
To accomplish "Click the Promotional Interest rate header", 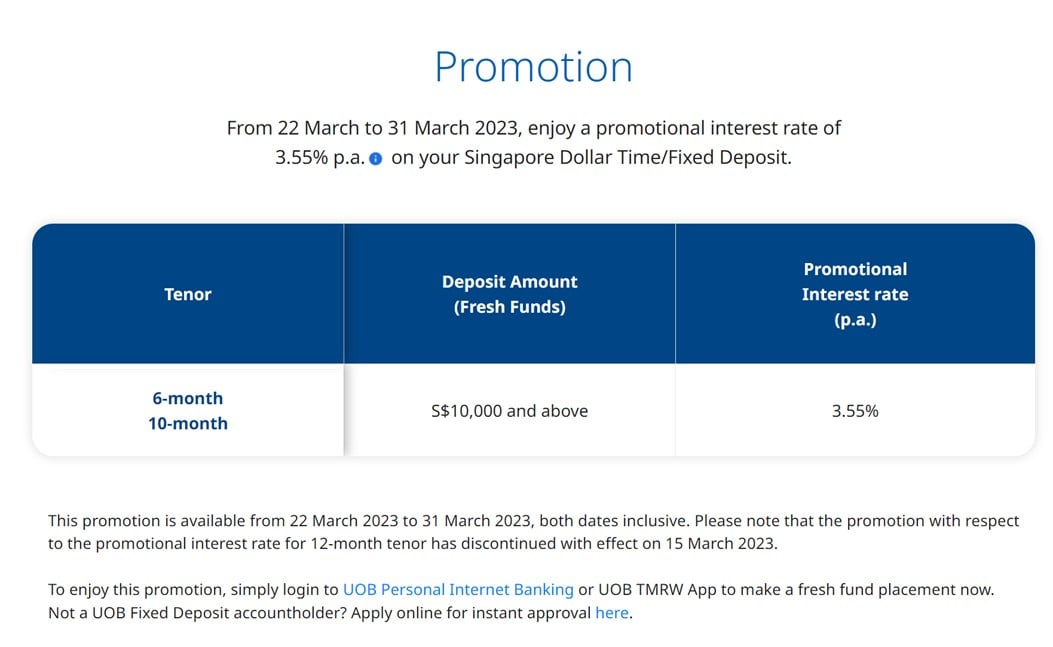I will [x=855, y=294].
